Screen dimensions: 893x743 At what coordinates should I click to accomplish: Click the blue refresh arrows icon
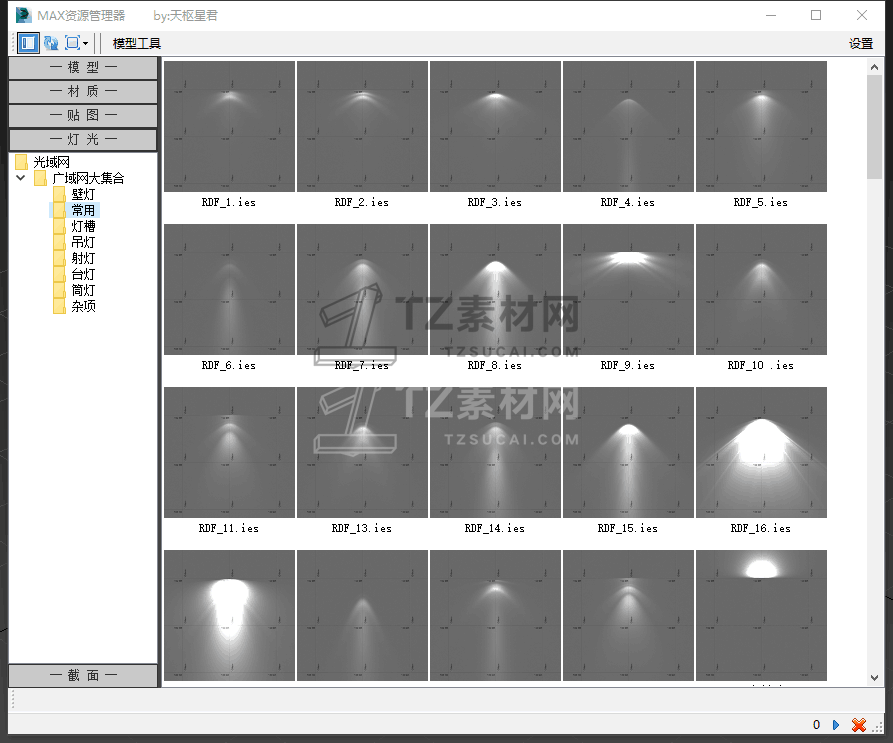click(51, 43)
